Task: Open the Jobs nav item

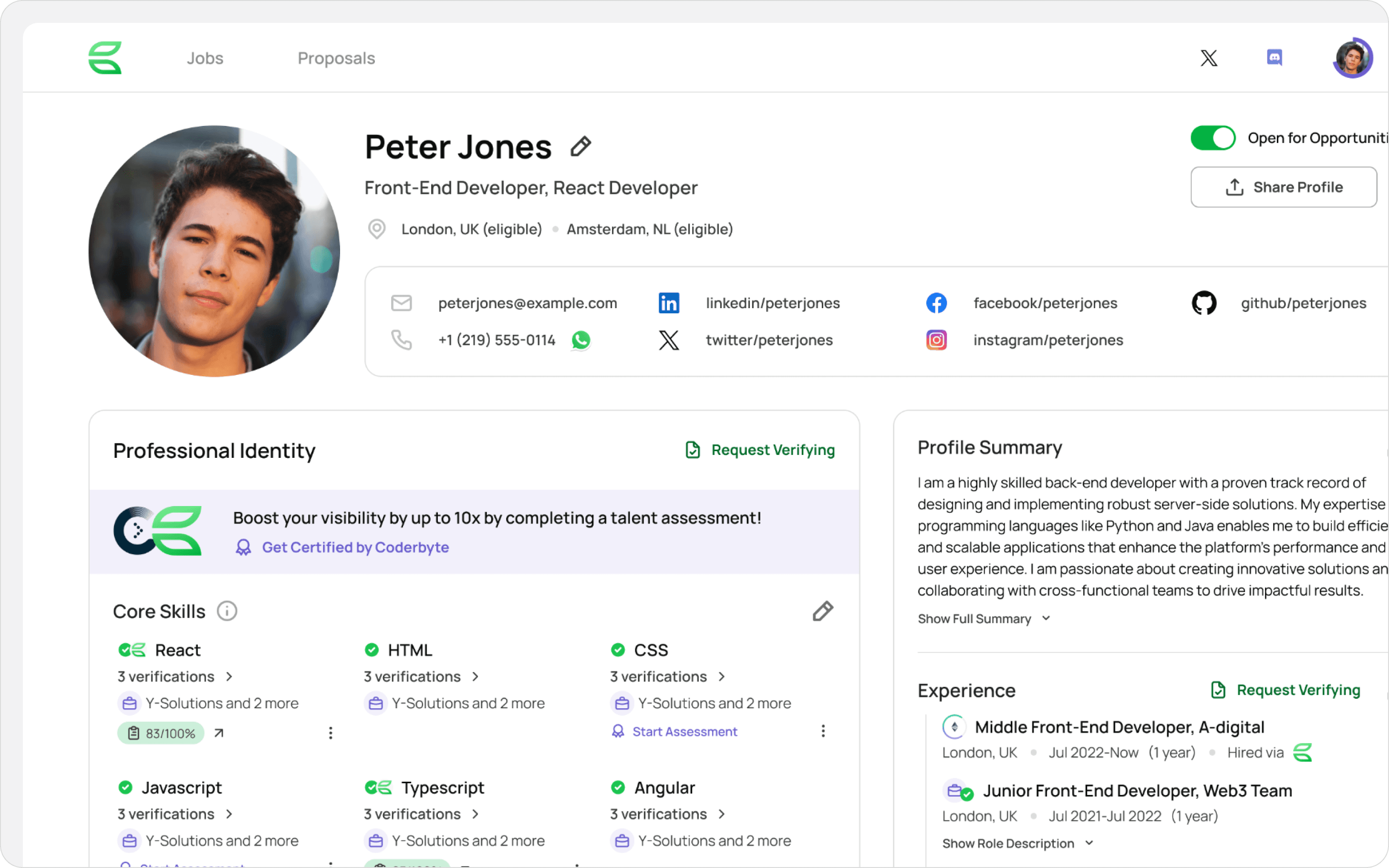Action: 205,58
